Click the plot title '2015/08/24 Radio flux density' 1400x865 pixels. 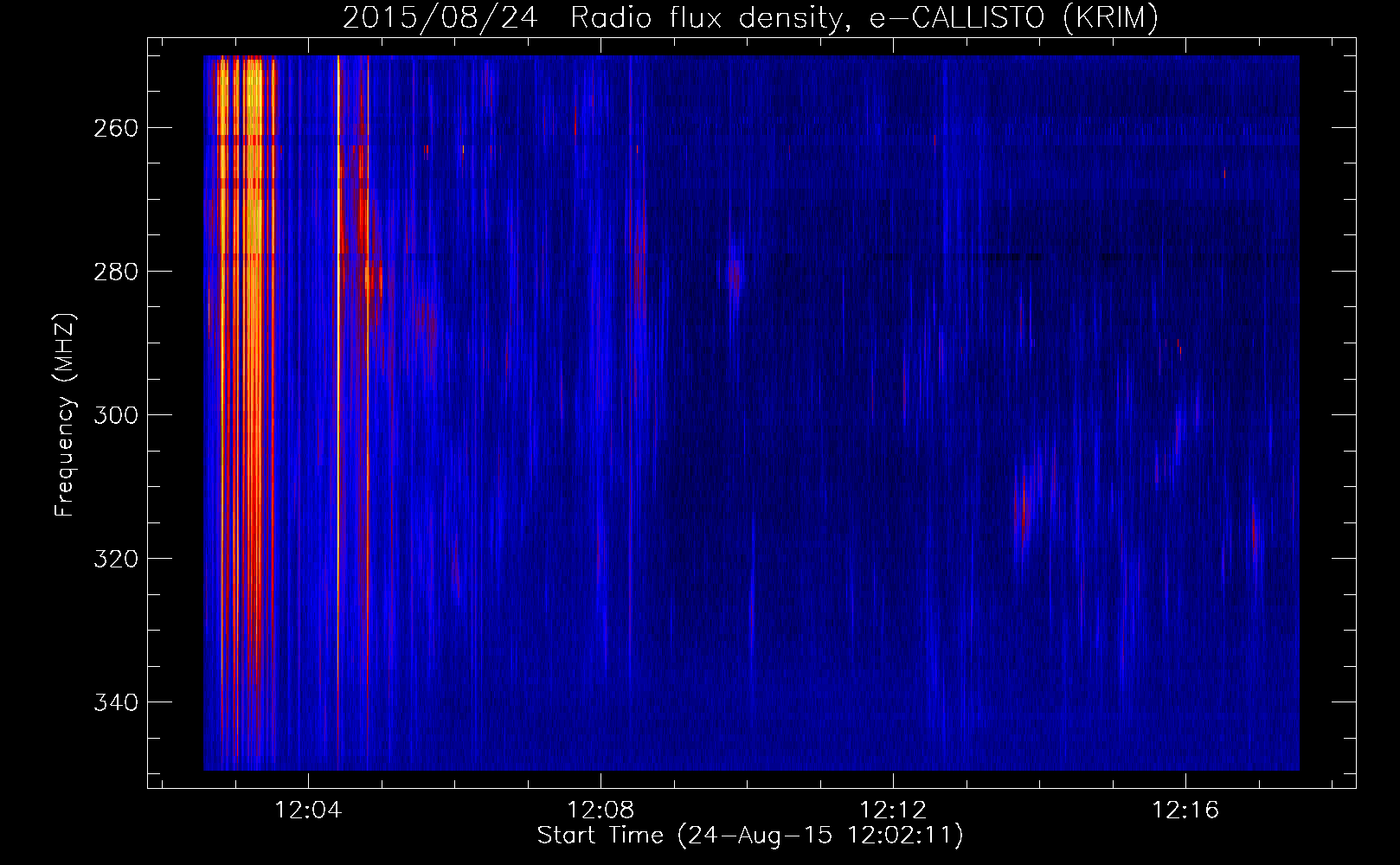pos(593,17)
